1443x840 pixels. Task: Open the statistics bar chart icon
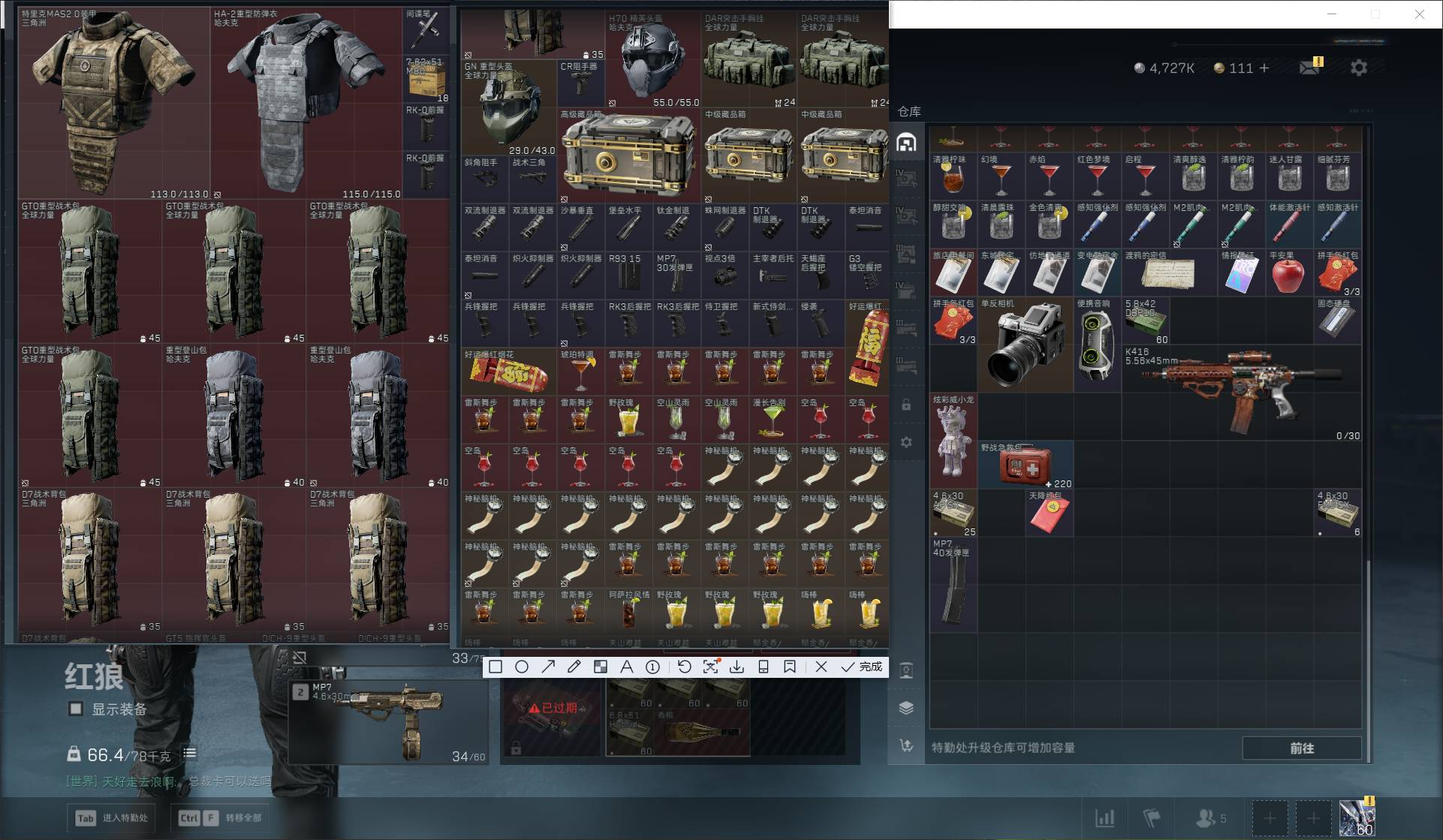click(x=1104, y=817)
